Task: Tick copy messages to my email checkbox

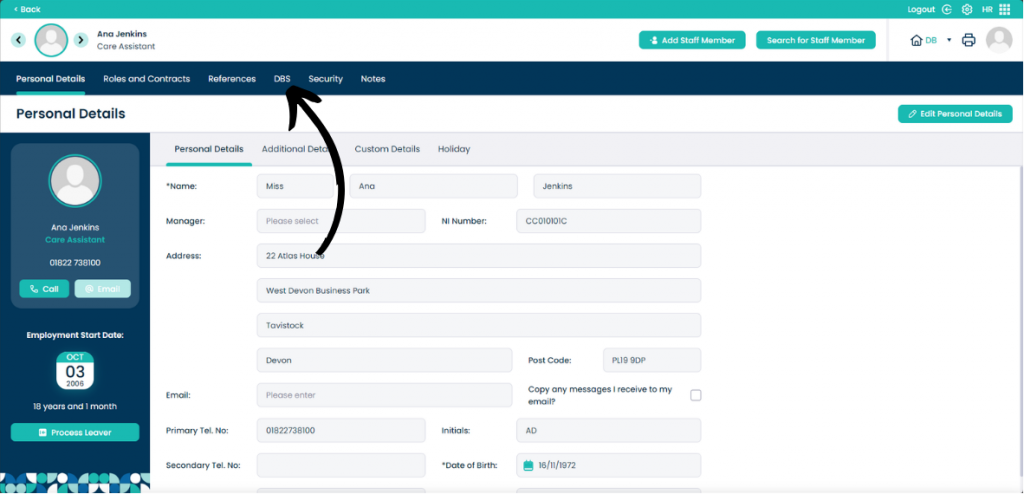Action: (x=696, y=395)
